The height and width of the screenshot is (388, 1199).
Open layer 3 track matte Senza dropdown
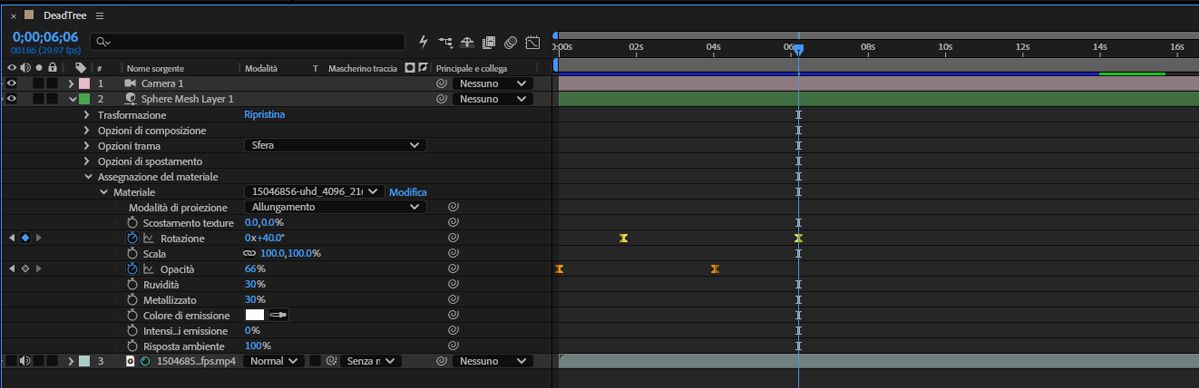click(x=370, y=361)
